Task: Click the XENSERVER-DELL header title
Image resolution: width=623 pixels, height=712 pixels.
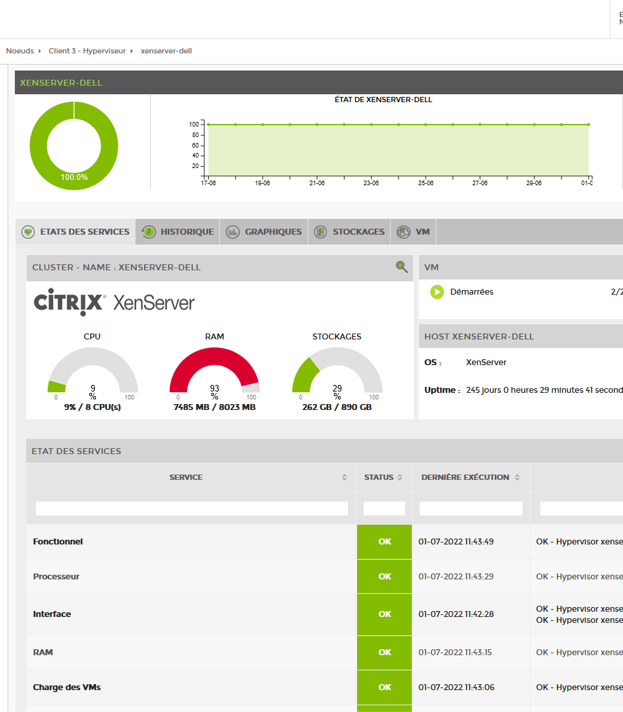Action: 61,83
